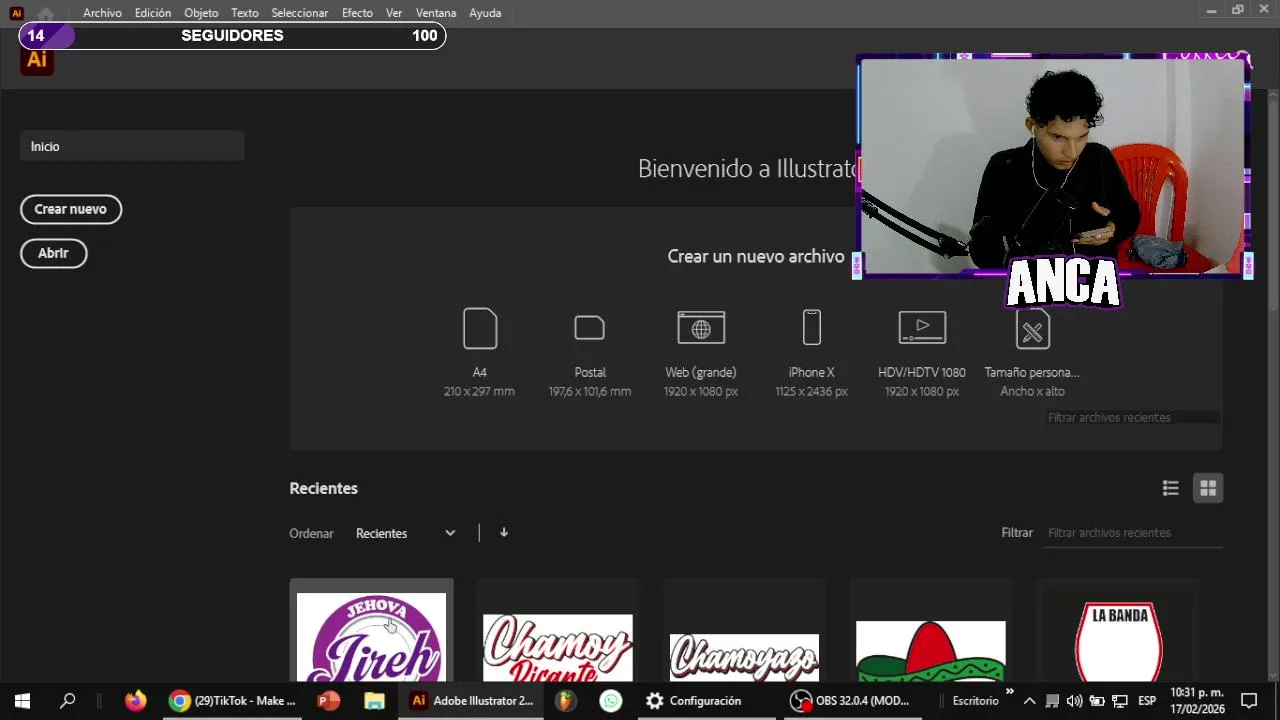Open the Tamaño personalizado preset icon
This screenshot has width=1280, height=720.
[1033, 329]
